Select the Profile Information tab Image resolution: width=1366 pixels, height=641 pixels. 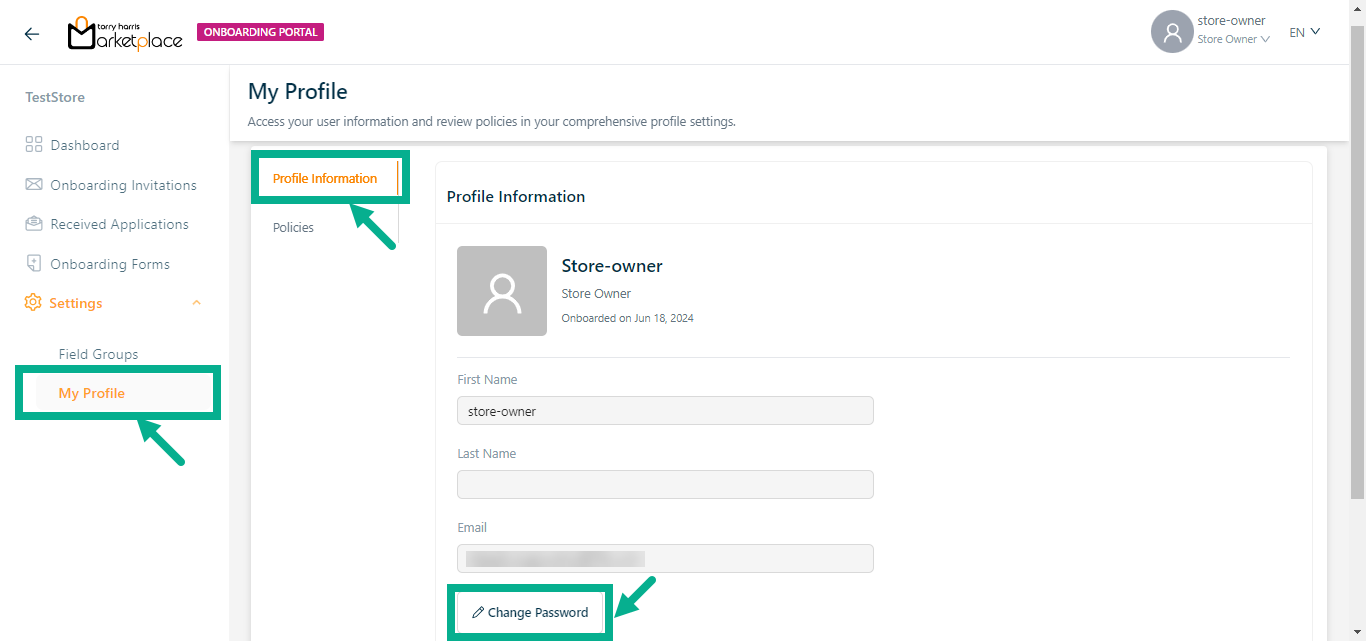pyautogui.click(x=325, y=179)
